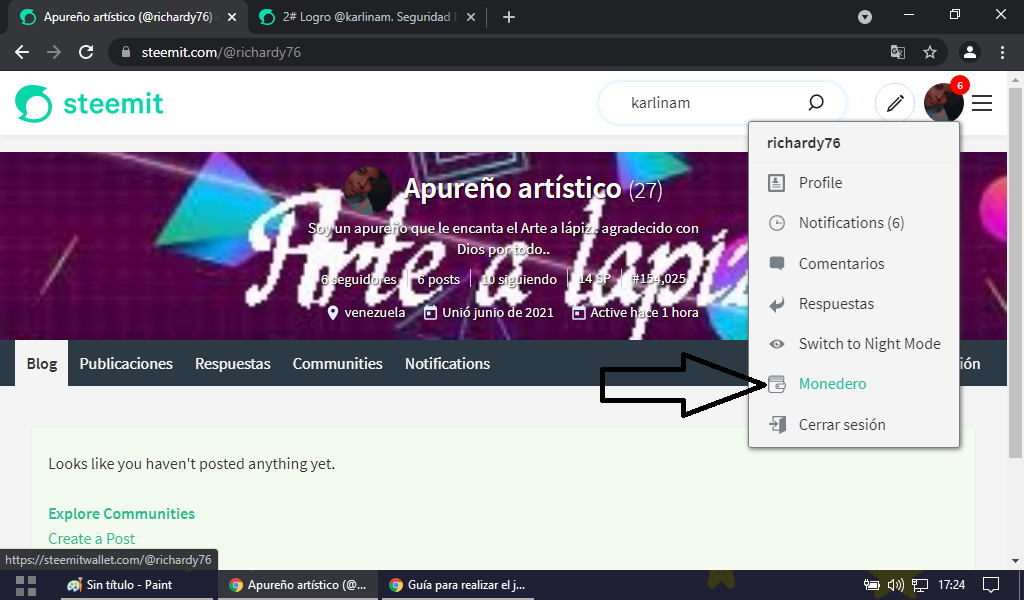Click the address bar URL

[221, 52]
